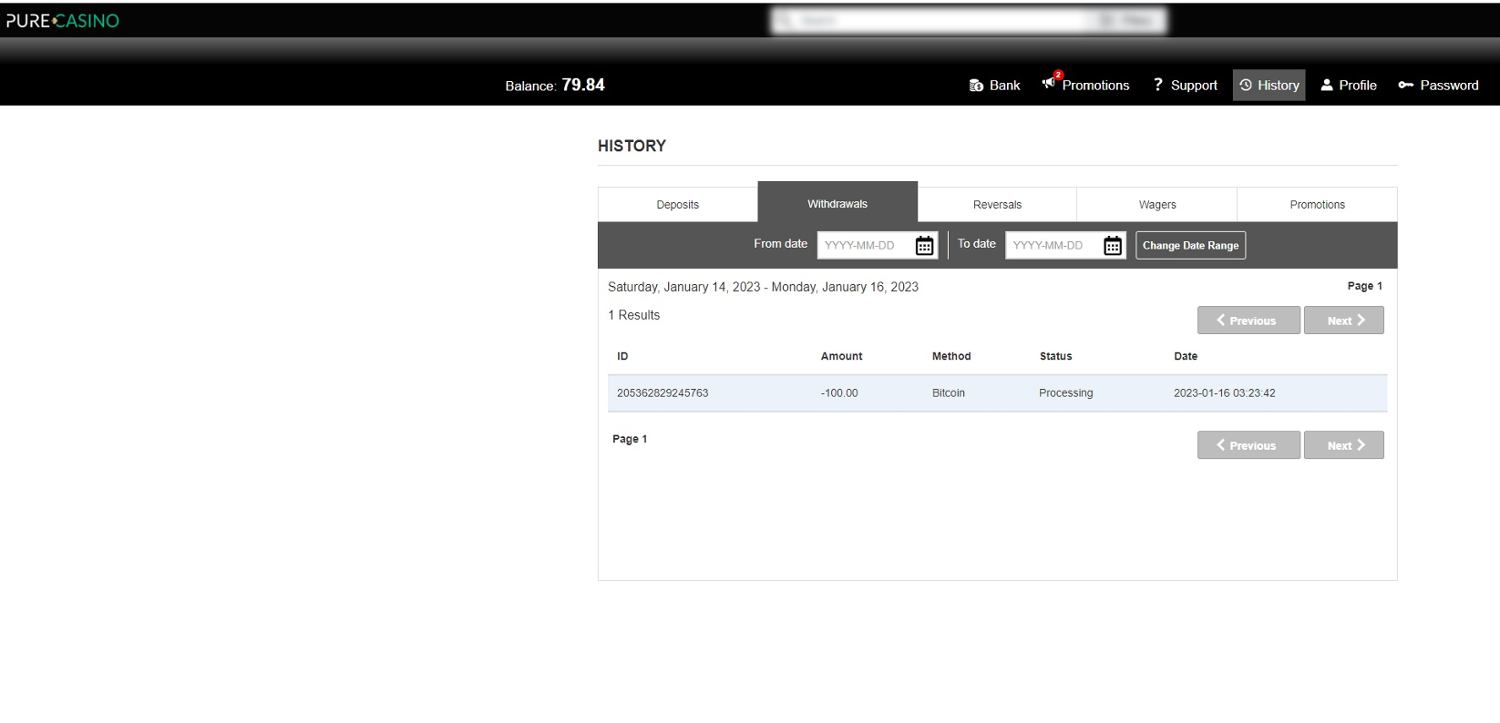Click the Pure Casino logo

tap(60, 21)
